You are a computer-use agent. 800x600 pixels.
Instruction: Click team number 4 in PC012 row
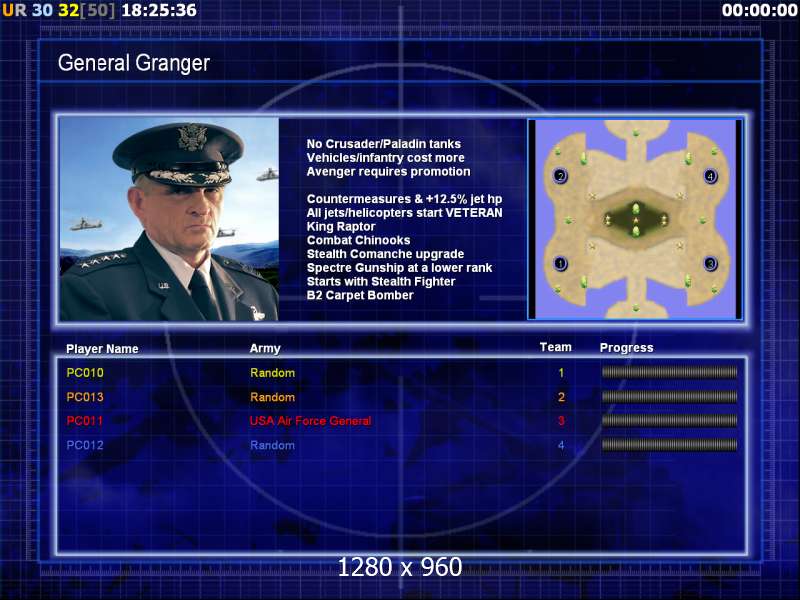(x=561, y=445)
